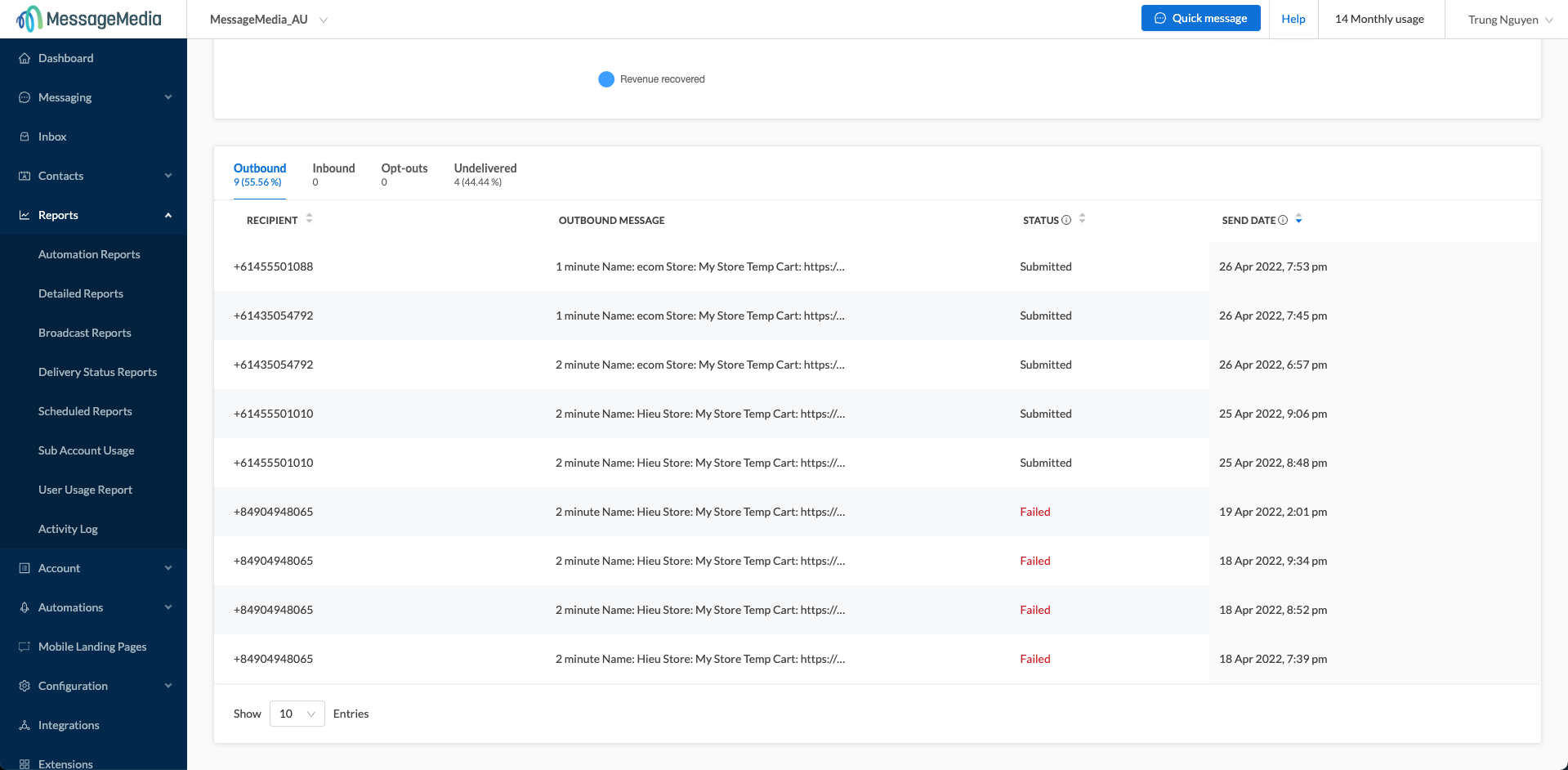Click Failed status for 19 Apr 2:01 pm

click(x=1035, y=512)
